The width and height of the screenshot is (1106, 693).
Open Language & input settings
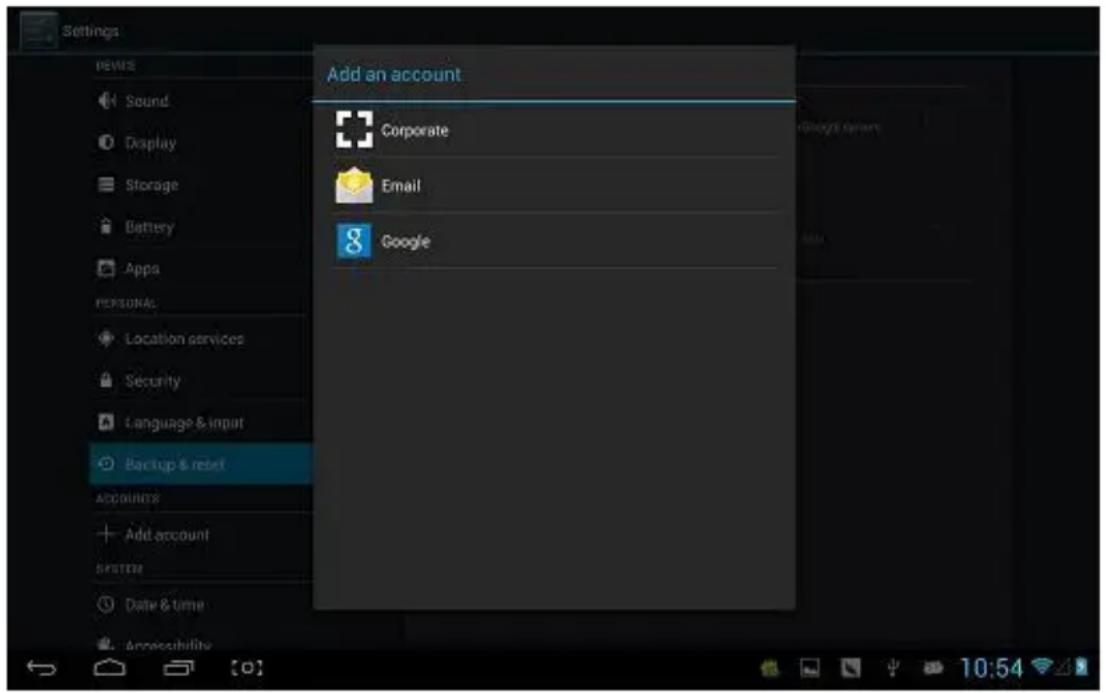coord(201,423)
